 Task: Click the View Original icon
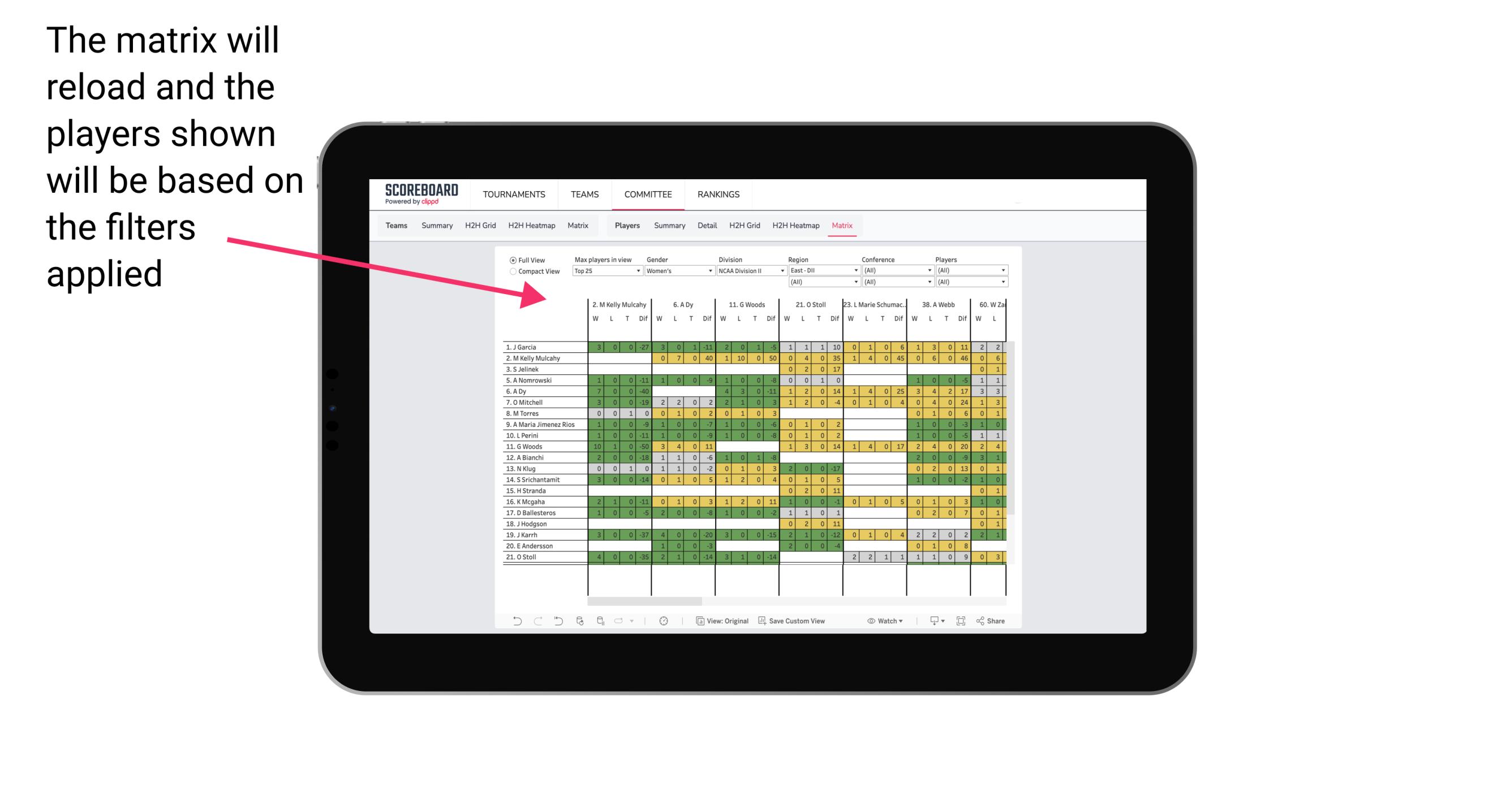tap(697, 622)
